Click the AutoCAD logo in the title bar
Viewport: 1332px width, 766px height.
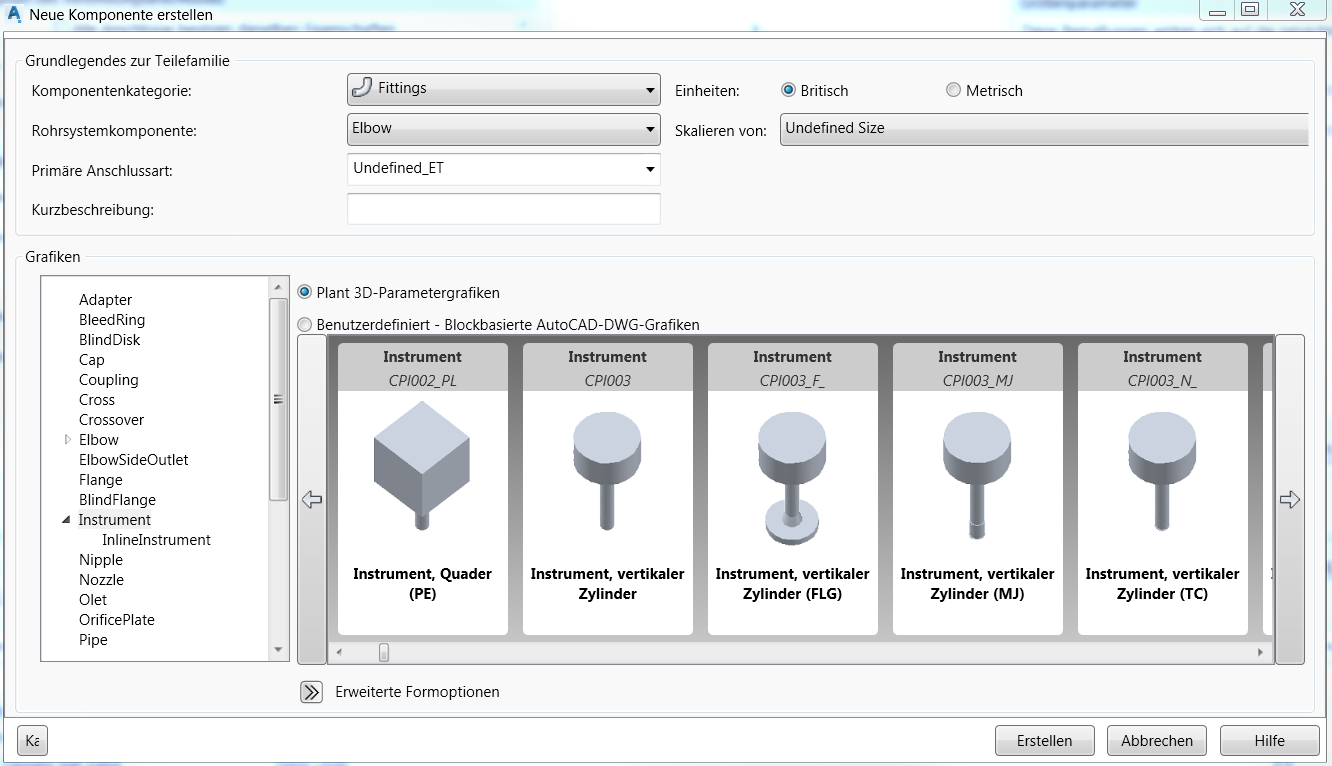pos(14,15)
